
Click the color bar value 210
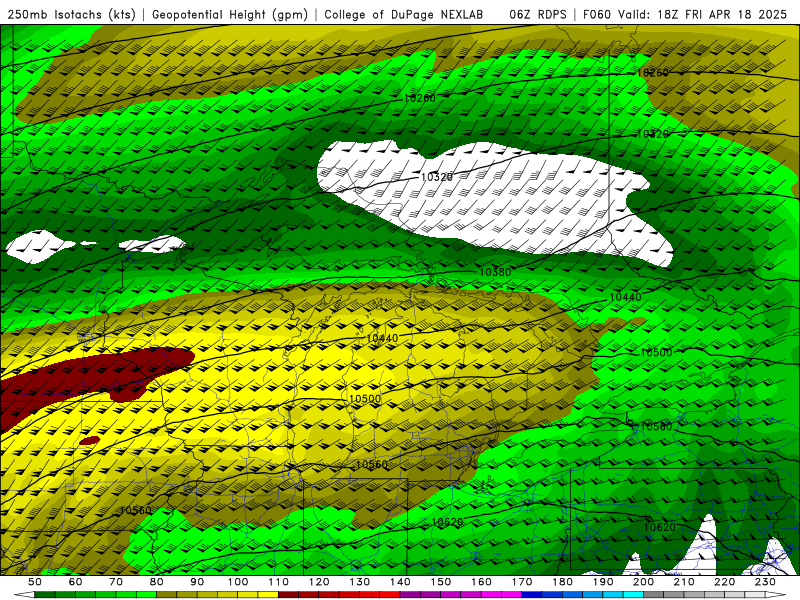click(684, 582)
